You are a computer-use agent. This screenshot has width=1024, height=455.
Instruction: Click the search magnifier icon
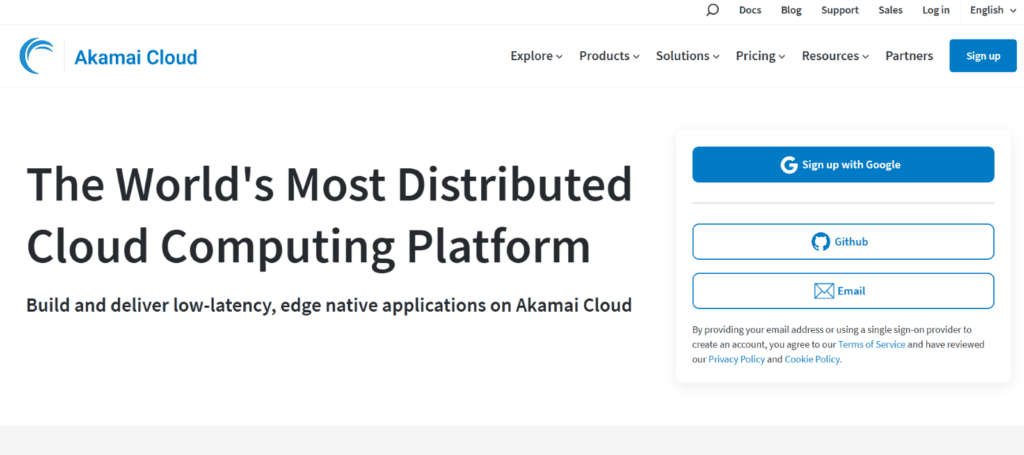(712, 10)
